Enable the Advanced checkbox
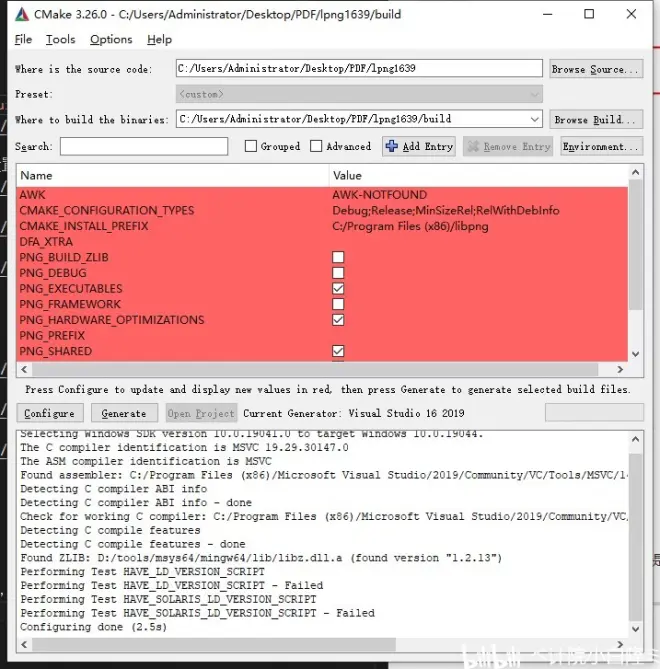 (x=316, y=146)
